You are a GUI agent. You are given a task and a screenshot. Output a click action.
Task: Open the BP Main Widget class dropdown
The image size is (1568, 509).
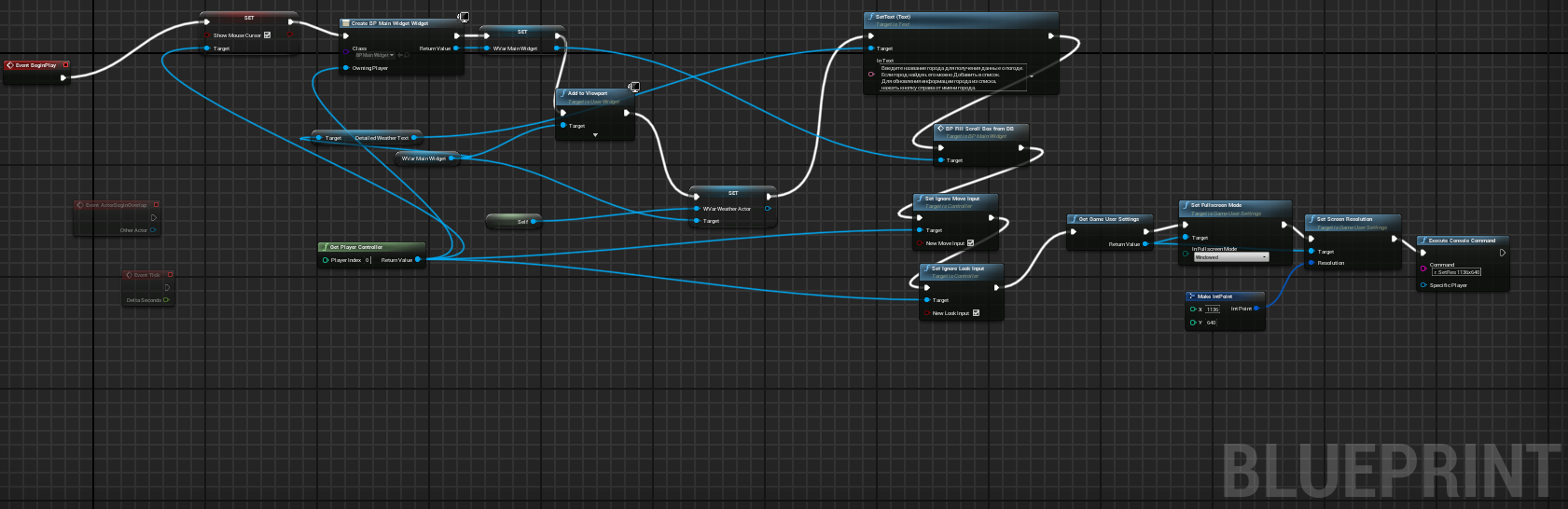coord(375,55)
